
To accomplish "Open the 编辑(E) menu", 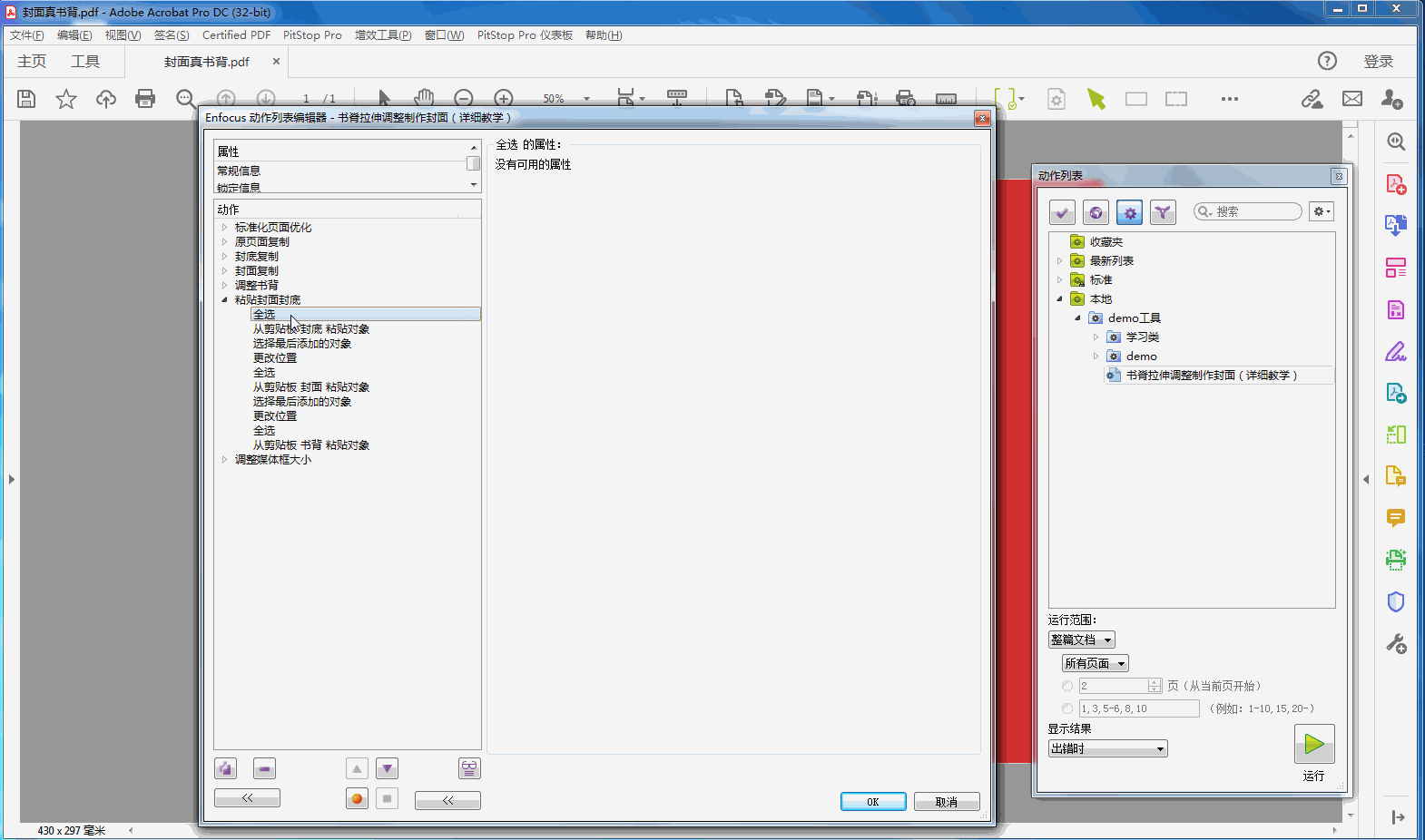I will click(74, 35).
